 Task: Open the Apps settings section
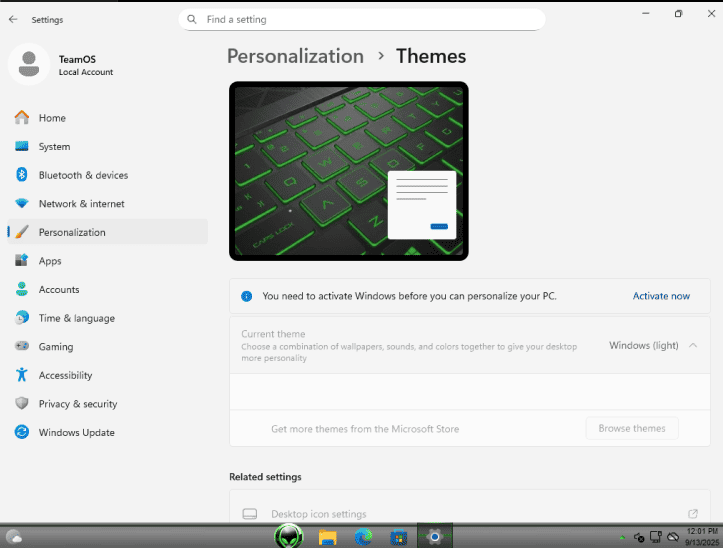click(x=107, y=261)
